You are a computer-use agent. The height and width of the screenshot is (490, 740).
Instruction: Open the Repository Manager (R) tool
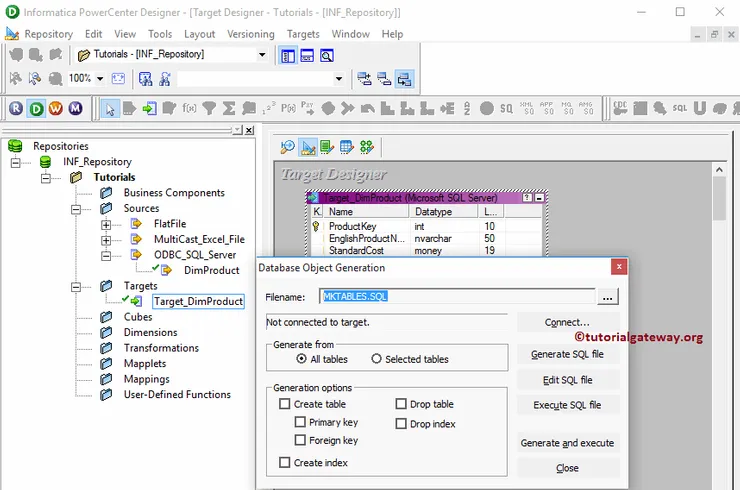click(16, 109)
